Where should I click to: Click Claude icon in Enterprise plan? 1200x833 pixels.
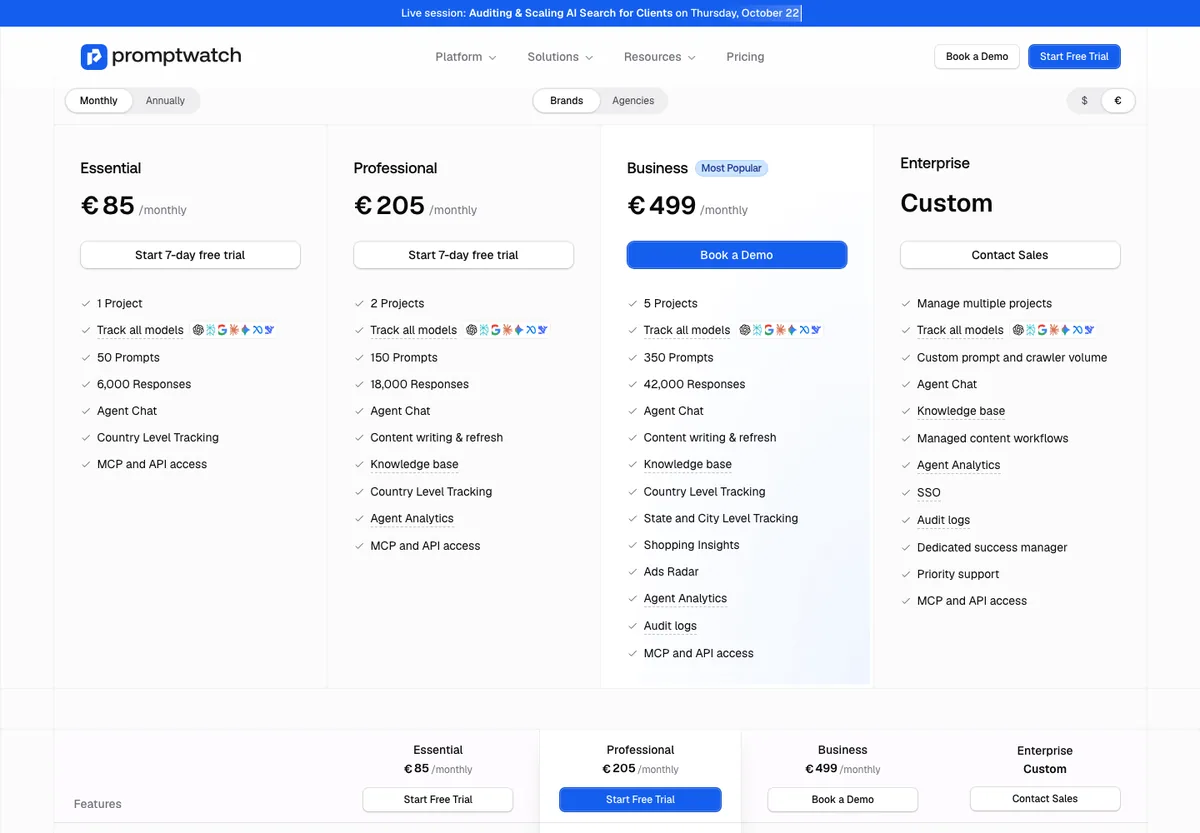1054,330
